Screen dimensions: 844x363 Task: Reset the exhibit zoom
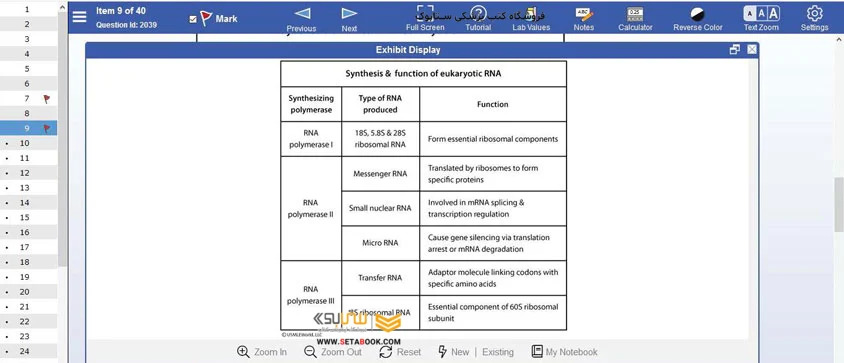click(x=400, y=352)
